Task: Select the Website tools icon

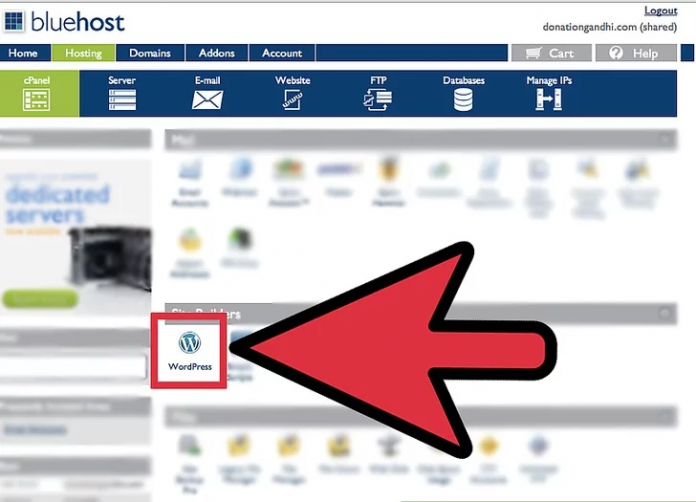Action: (292, 93)
